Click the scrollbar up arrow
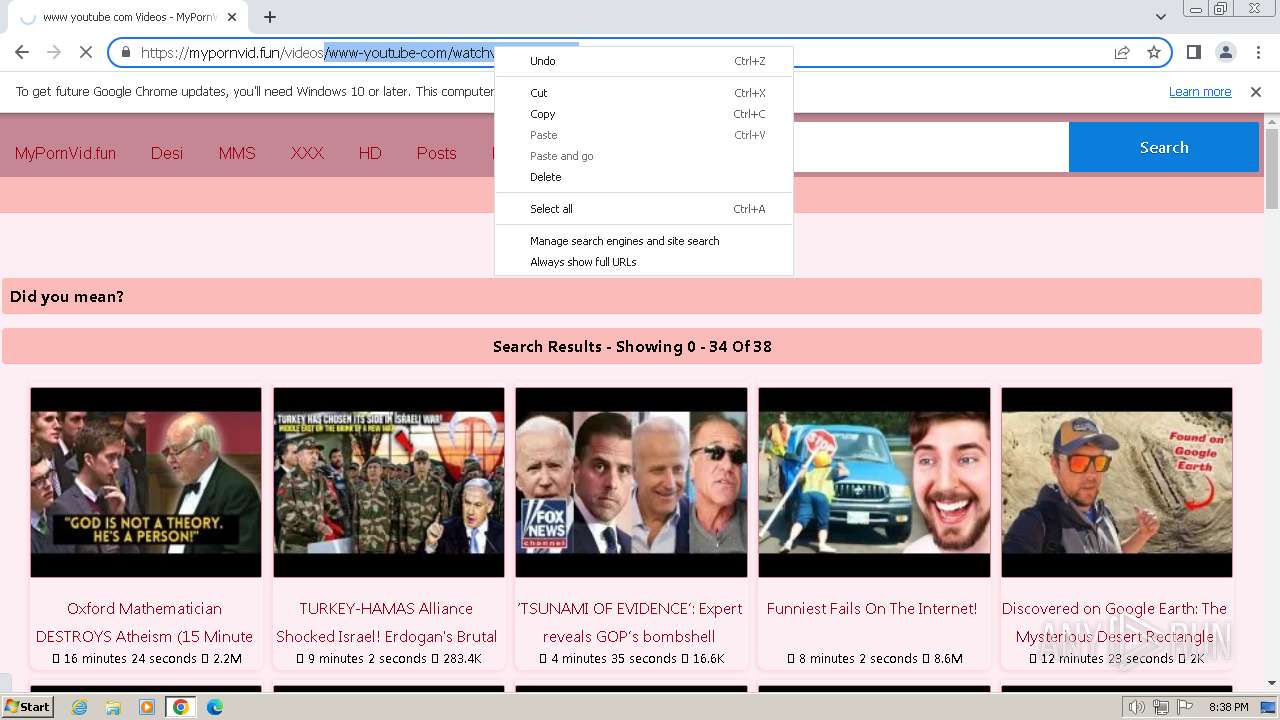 click(x=1272, y=121)
